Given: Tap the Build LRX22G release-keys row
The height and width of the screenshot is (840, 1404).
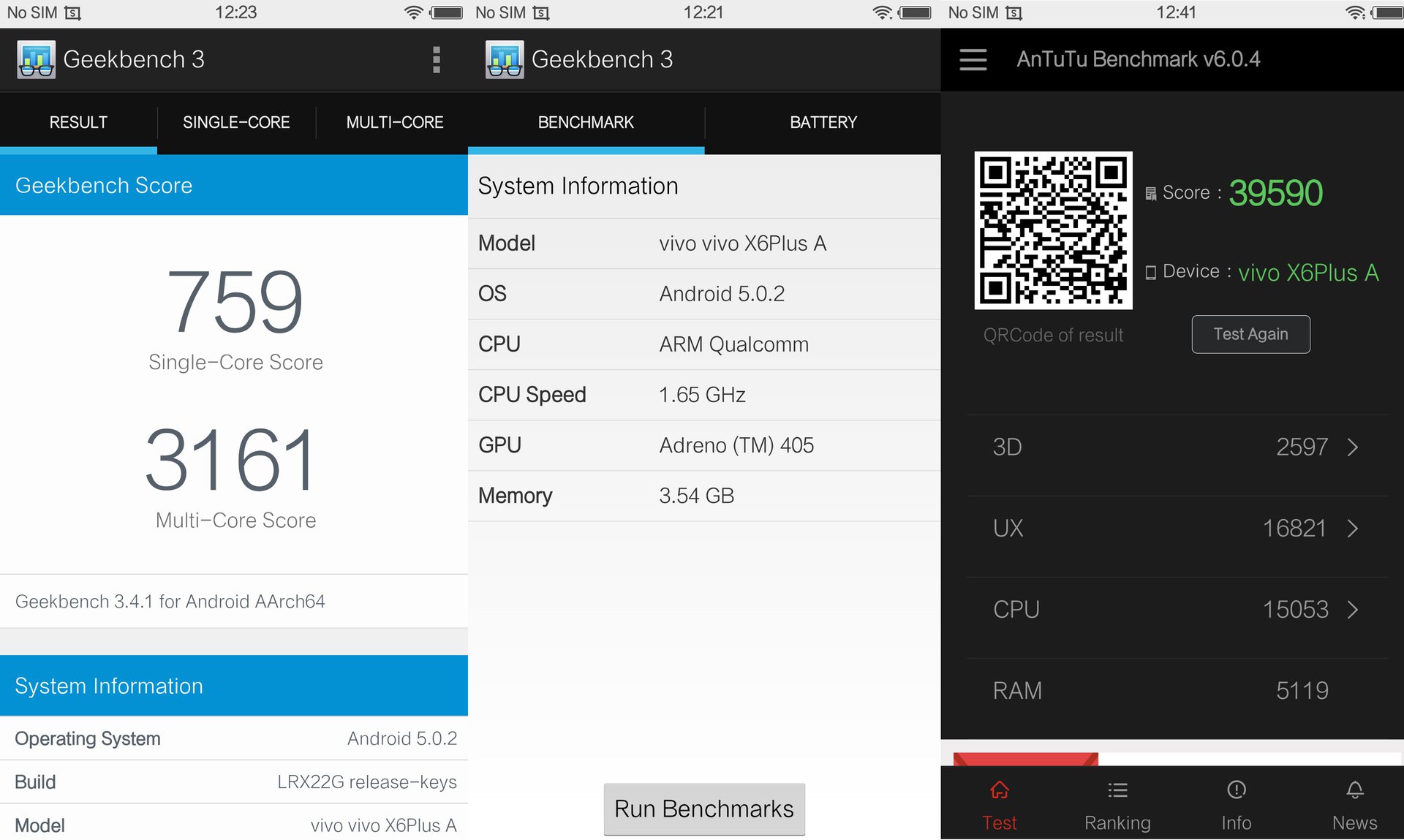Looking at the screenshot, I should click(234, 782).
